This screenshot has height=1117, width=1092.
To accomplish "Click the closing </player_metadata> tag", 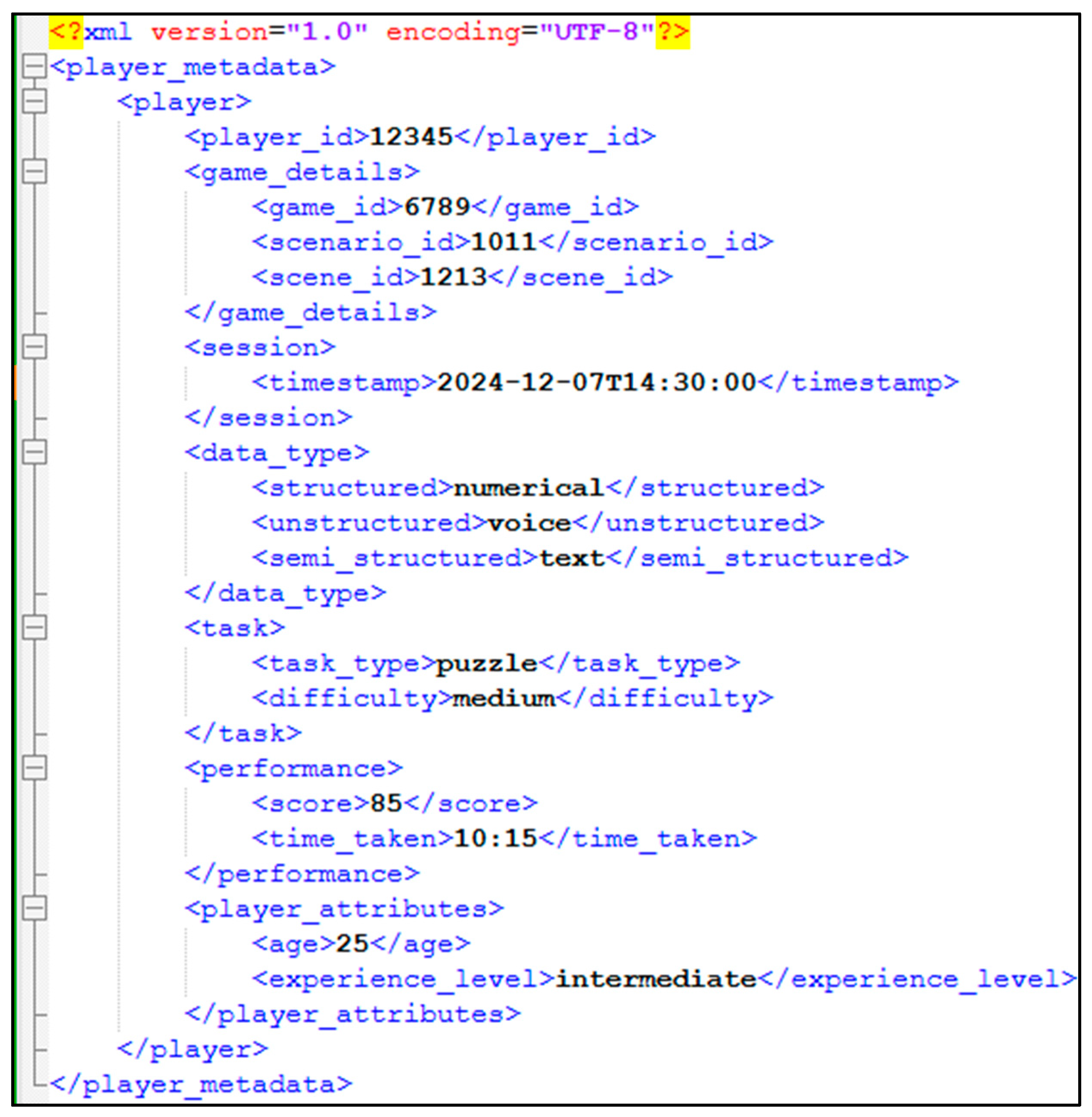I will [201, 1085].
